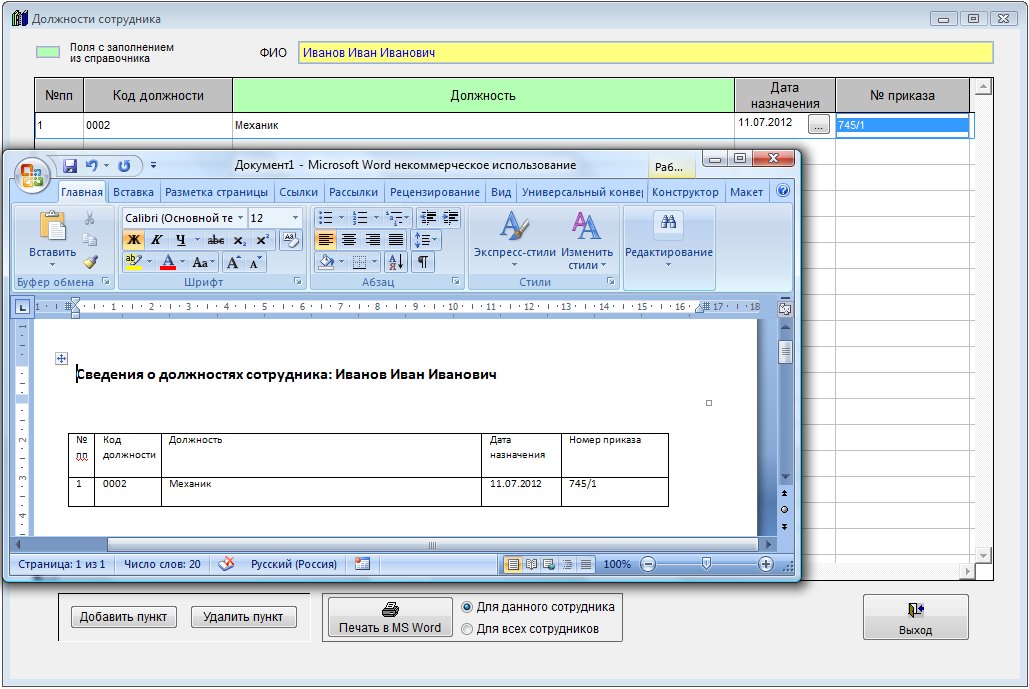This screenshot has height=689, width=1029.
Task: Click the Добавить пункт button
Action: pyautogui.click(x=124, y=617)
